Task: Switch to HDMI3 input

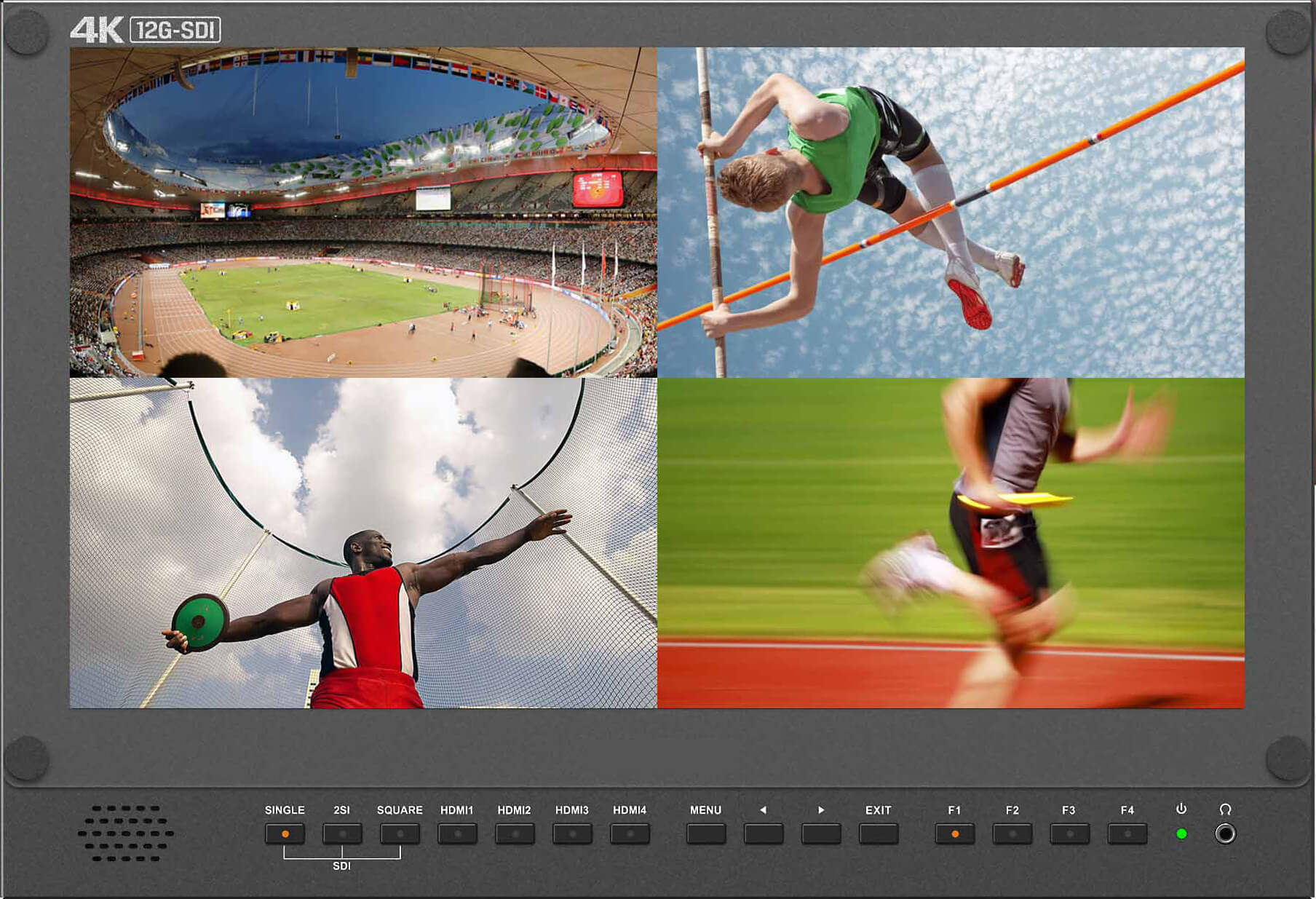Action: (572, 833)
